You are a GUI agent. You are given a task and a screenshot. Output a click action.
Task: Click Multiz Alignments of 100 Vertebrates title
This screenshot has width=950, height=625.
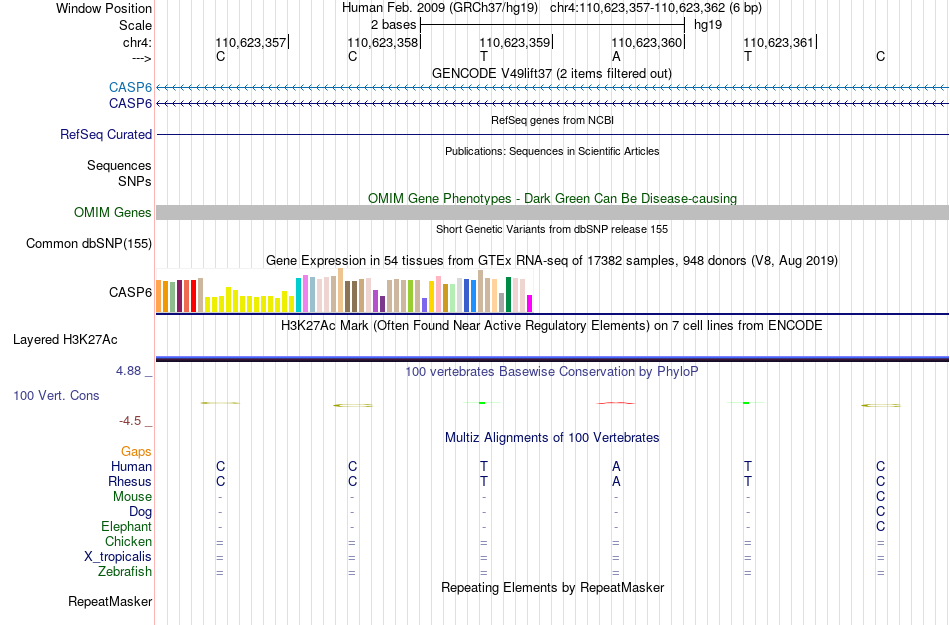(x=552, y=437)
